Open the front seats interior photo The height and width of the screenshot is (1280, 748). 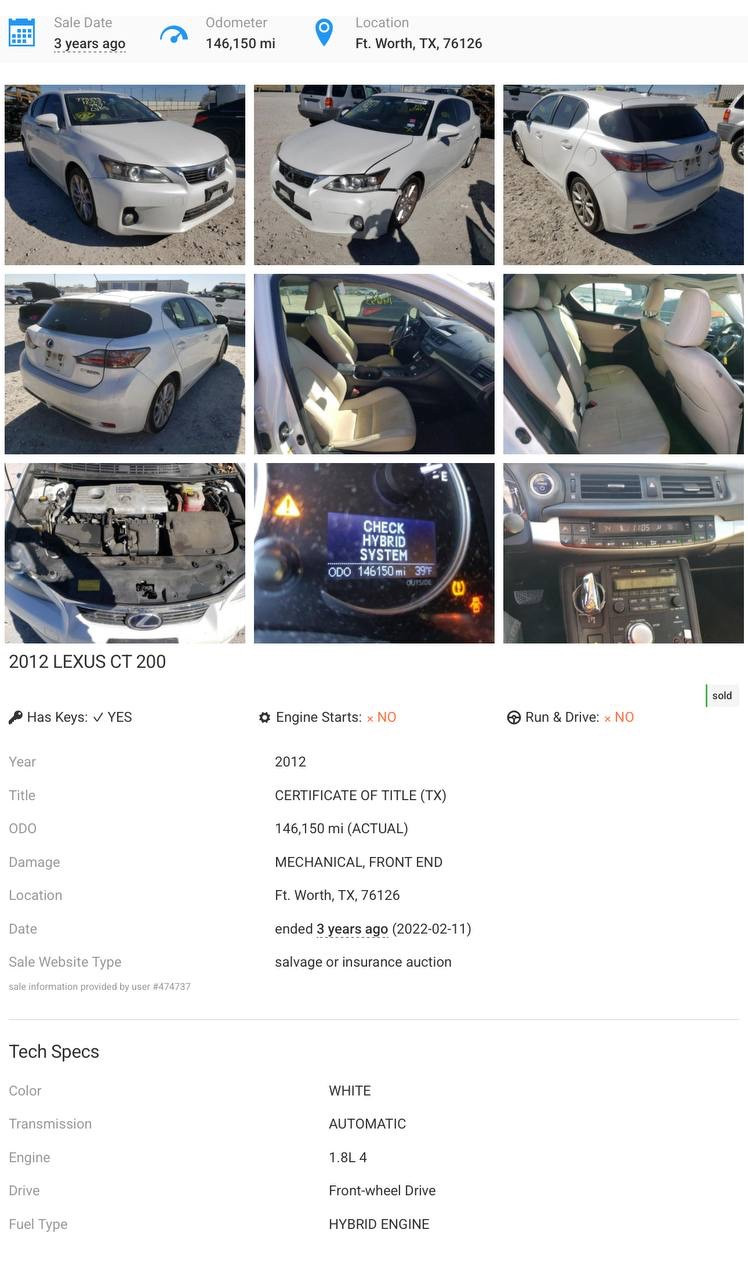pos(374,364)
